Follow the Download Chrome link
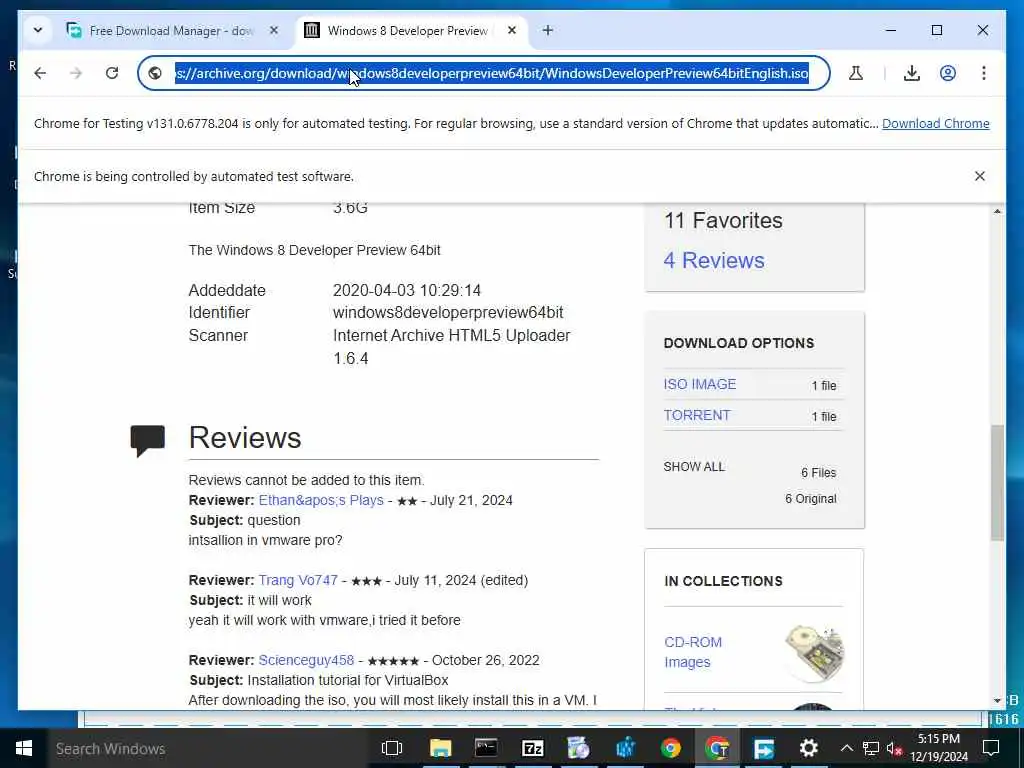The height and width of the screenshot is (768, 1024). click(x=935, y=123)
